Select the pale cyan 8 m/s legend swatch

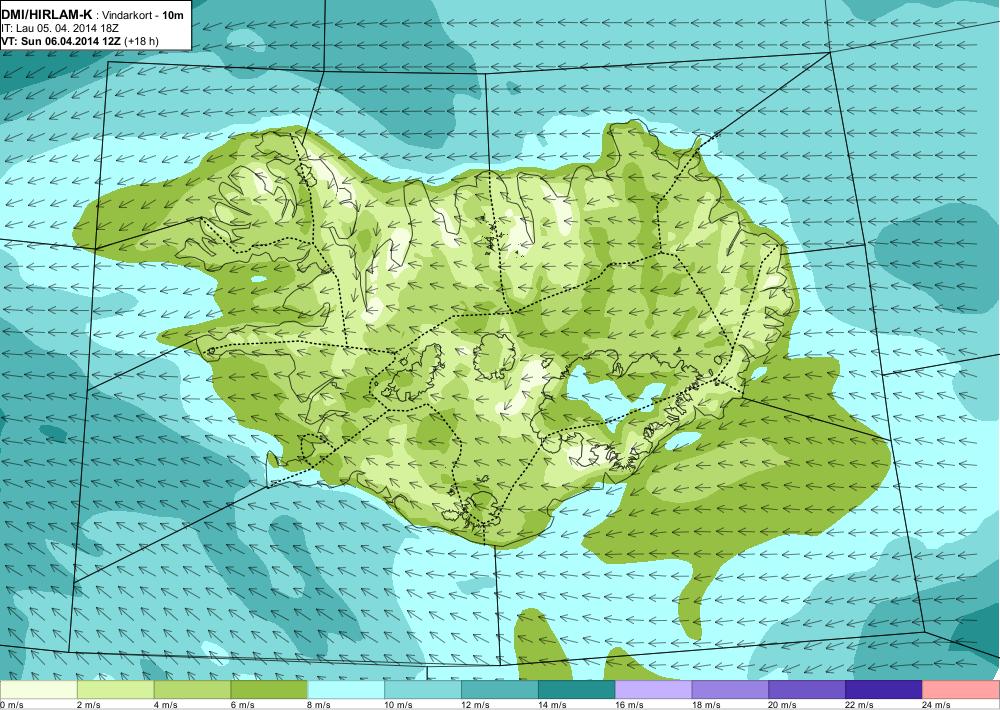tap(346, 690)
